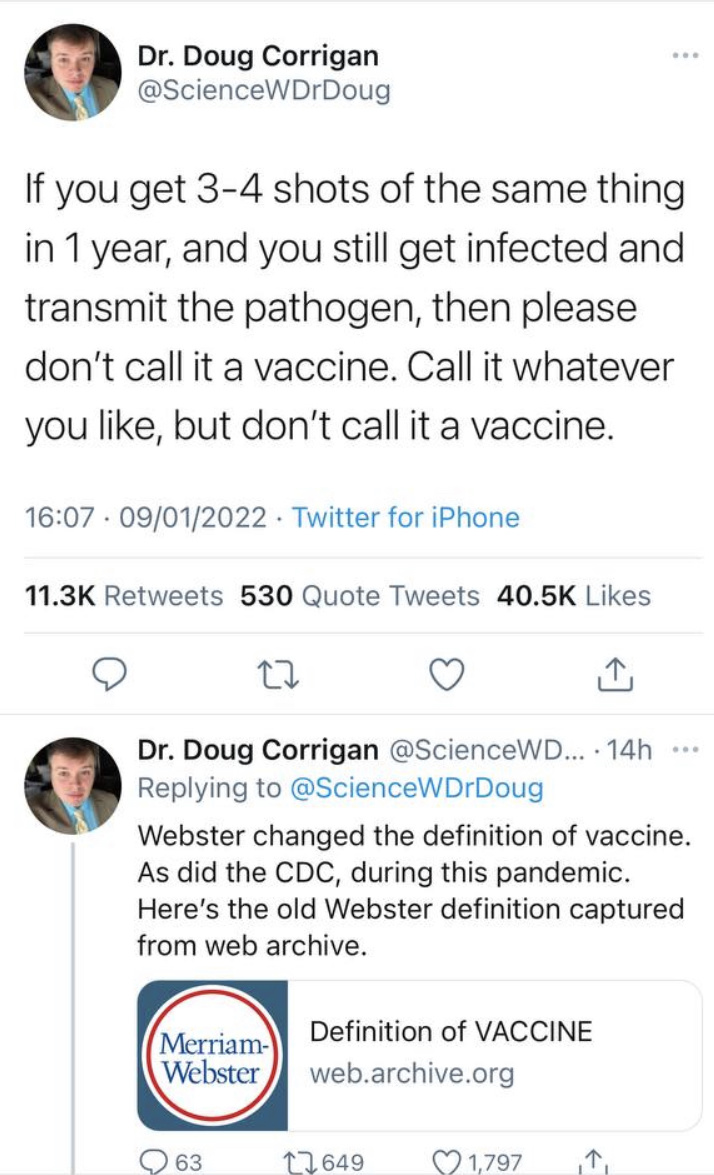The width and height of the screenshot is (714, 1175).
Task: Tap reply icon showing 63 comments
Action: (x=172, y=1162)
